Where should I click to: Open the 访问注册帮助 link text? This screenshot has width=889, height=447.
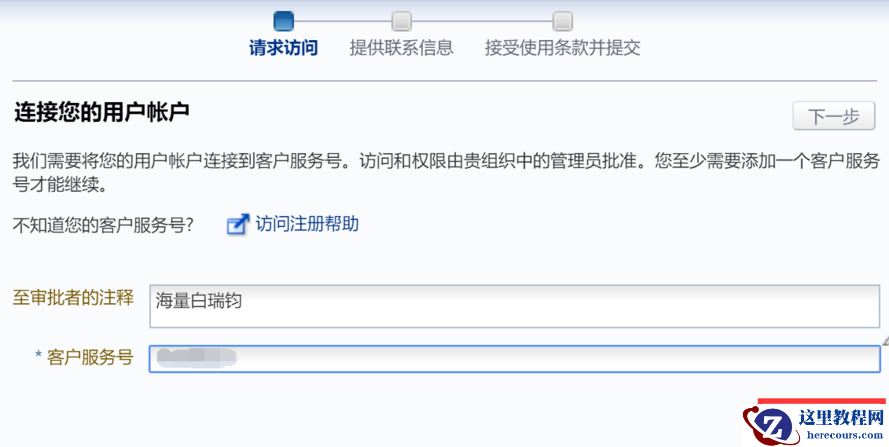click(307, 224)
